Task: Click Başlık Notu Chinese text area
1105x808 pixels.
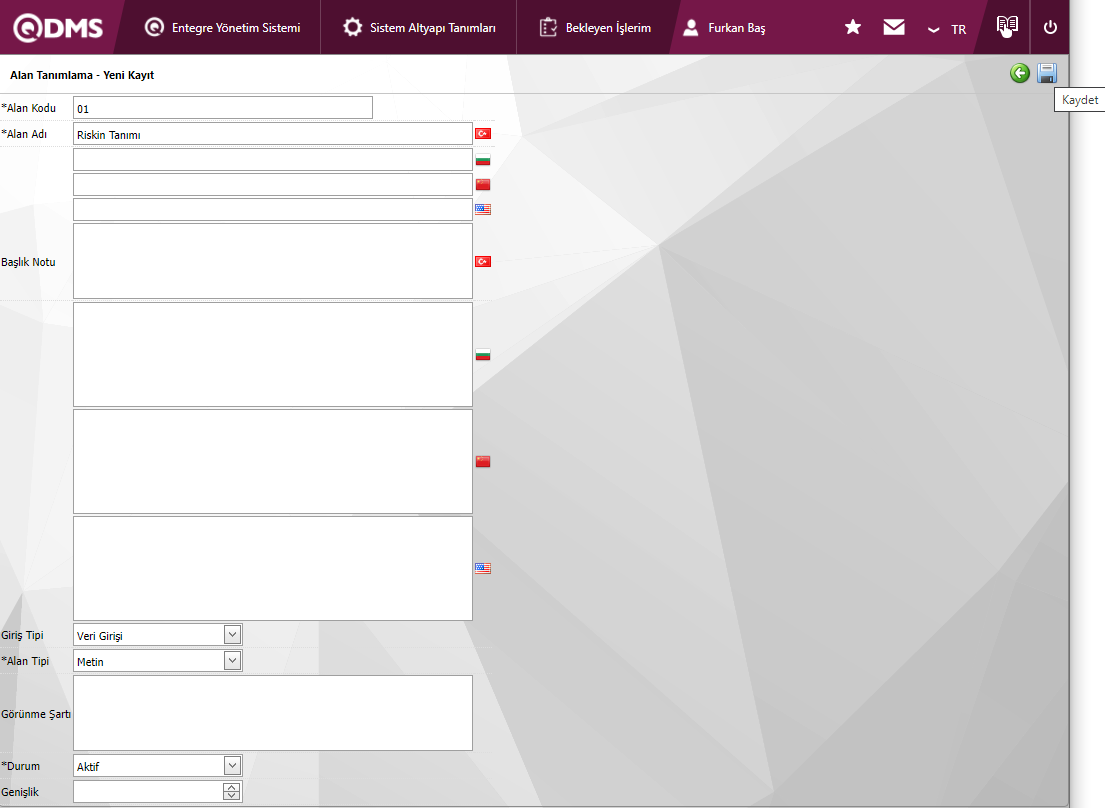Action: click(273, 461)
